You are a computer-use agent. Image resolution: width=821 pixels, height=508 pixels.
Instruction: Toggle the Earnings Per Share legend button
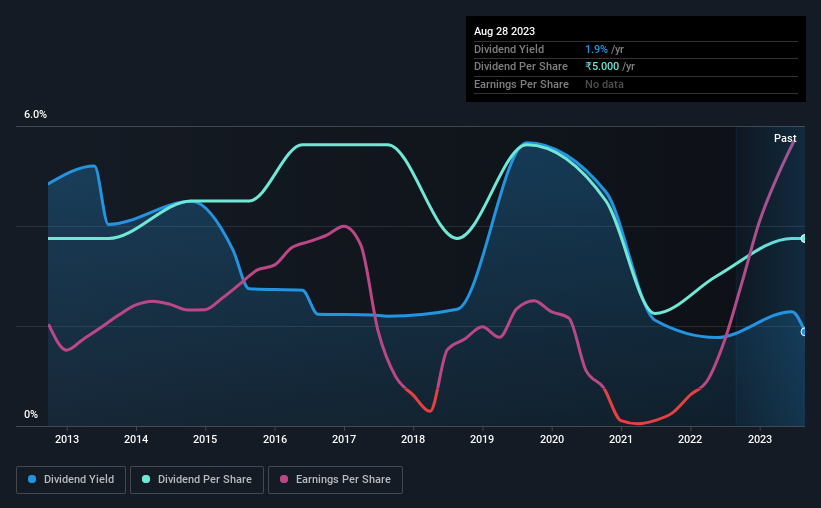(x=335, y=480)
